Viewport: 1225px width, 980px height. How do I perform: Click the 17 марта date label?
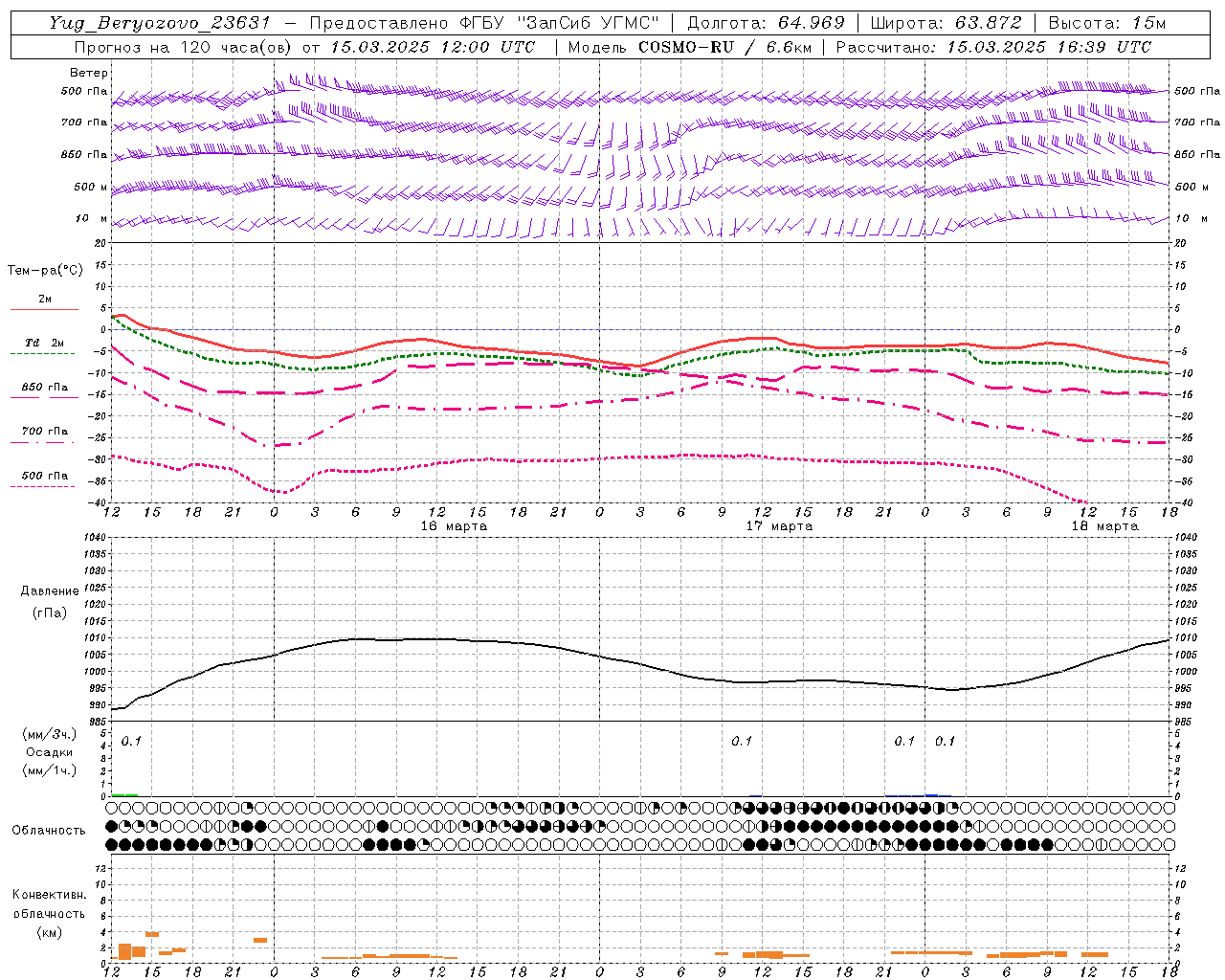tap(779, 526)
